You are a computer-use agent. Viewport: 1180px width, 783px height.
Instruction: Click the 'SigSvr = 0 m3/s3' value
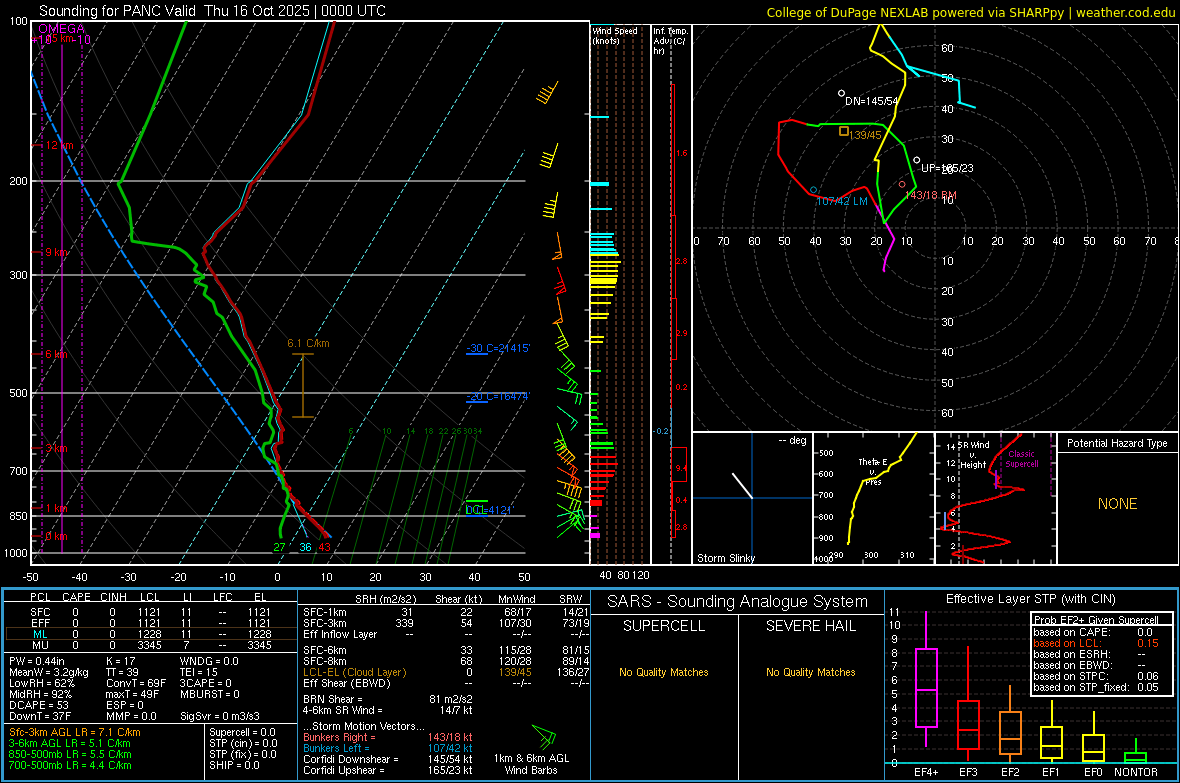point(220,716)
